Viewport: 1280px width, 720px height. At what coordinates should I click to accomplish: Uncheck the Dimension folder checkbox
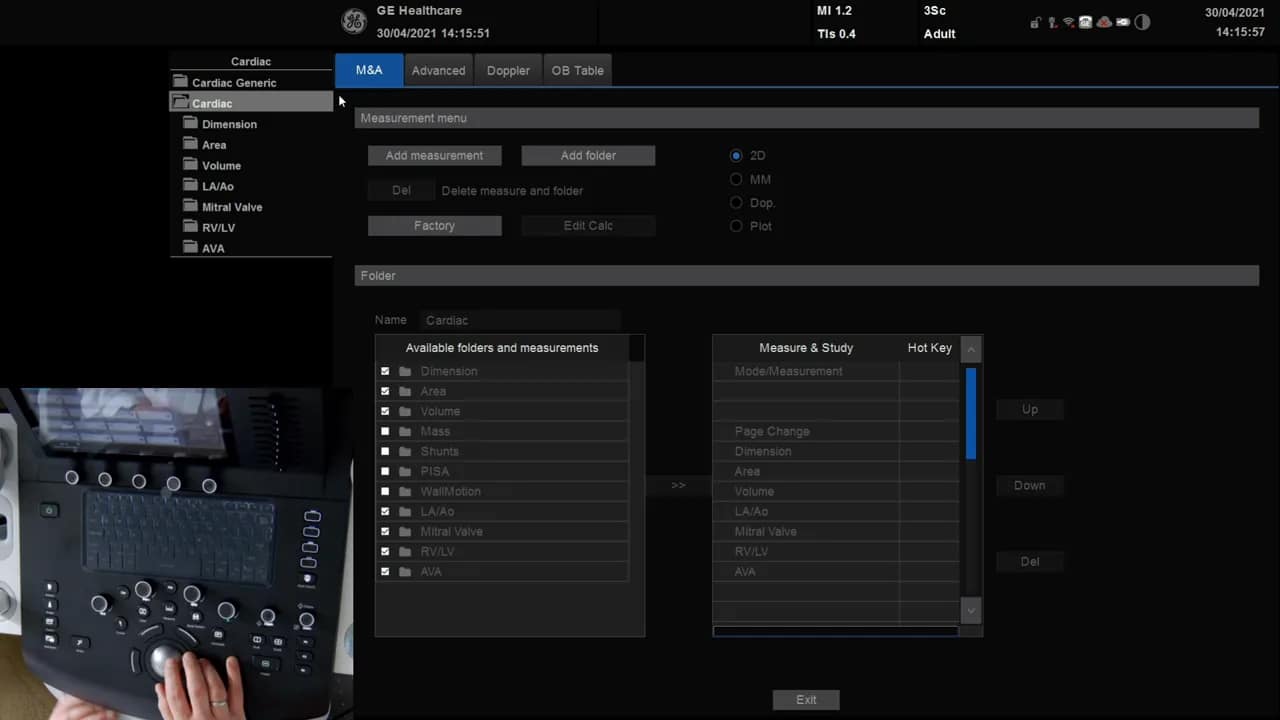point(385,371)
